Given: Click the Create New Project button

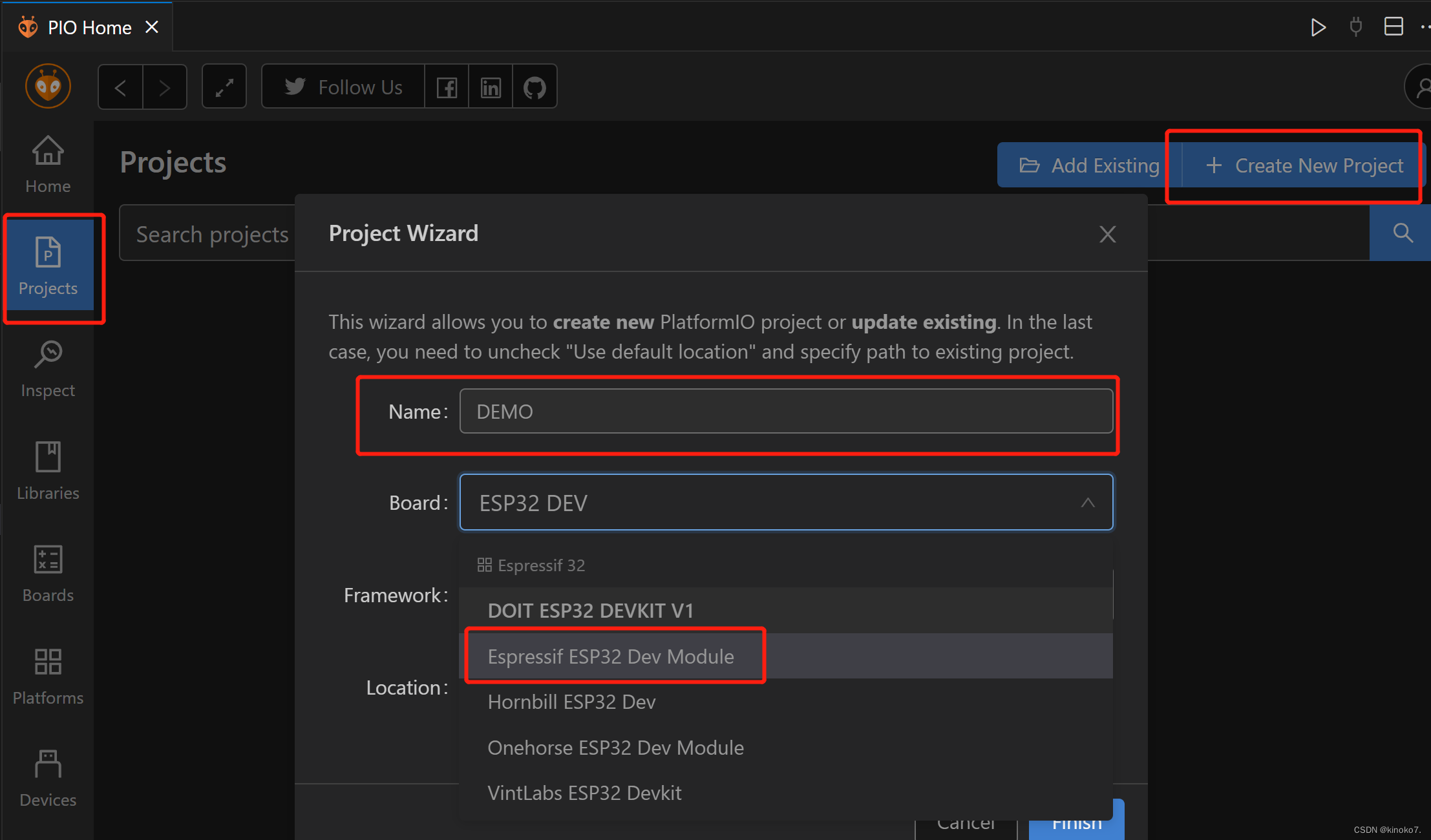Looking at the screenshot, I should coord(1304,165).
